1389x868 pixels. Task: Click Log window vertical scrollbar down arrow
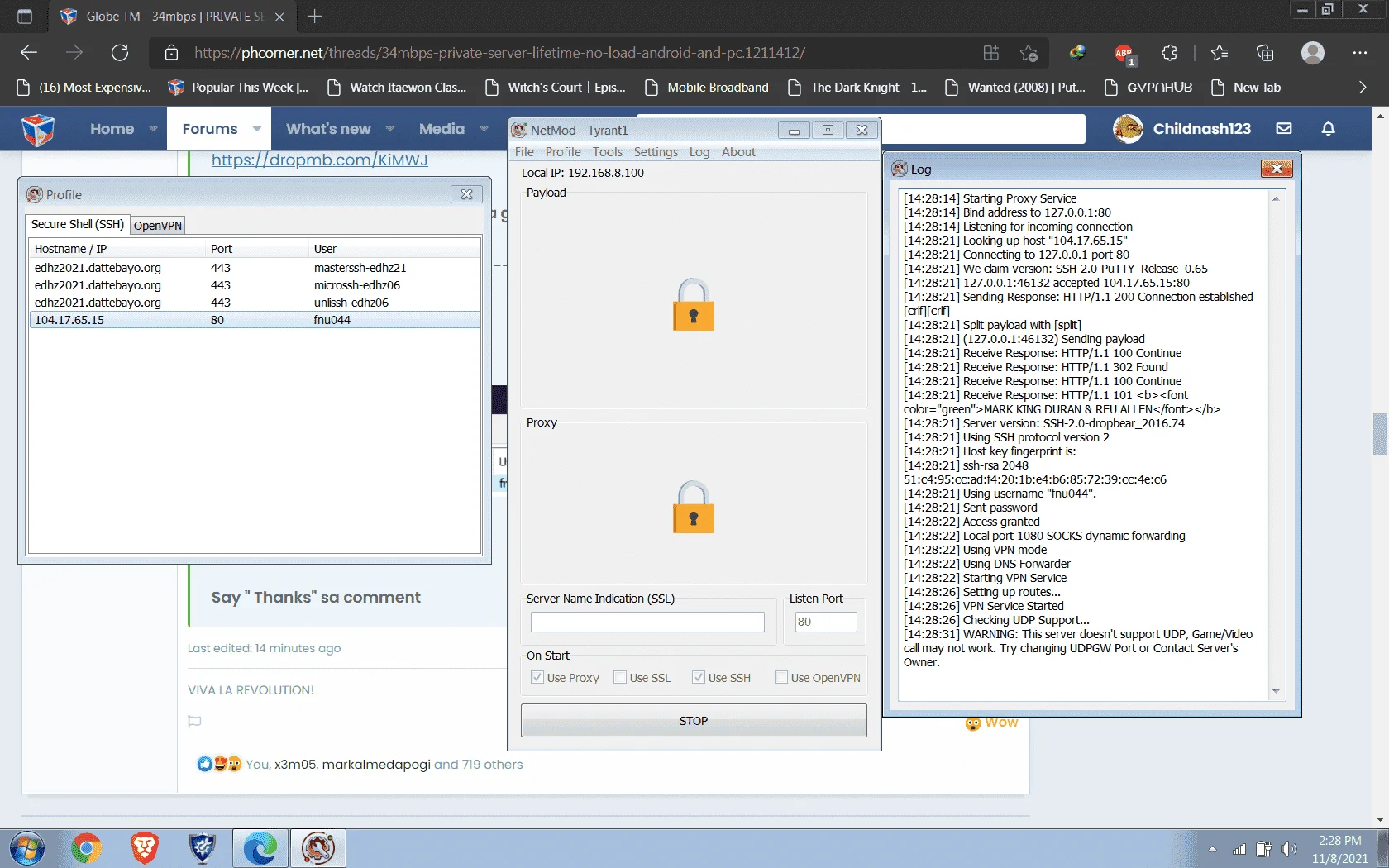1276,691
